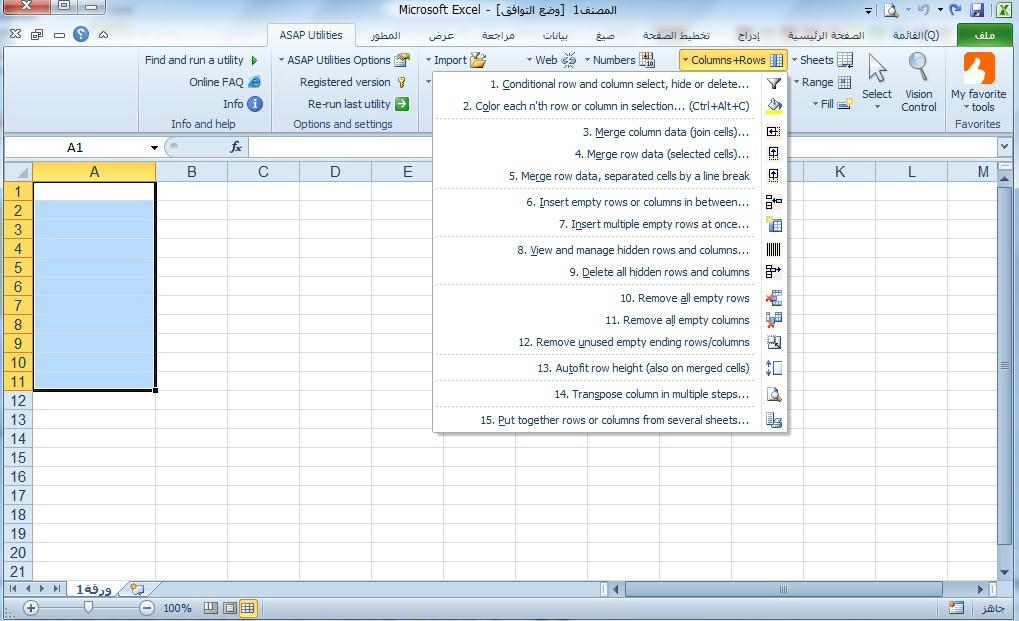Click Find and run a utility

201,60
